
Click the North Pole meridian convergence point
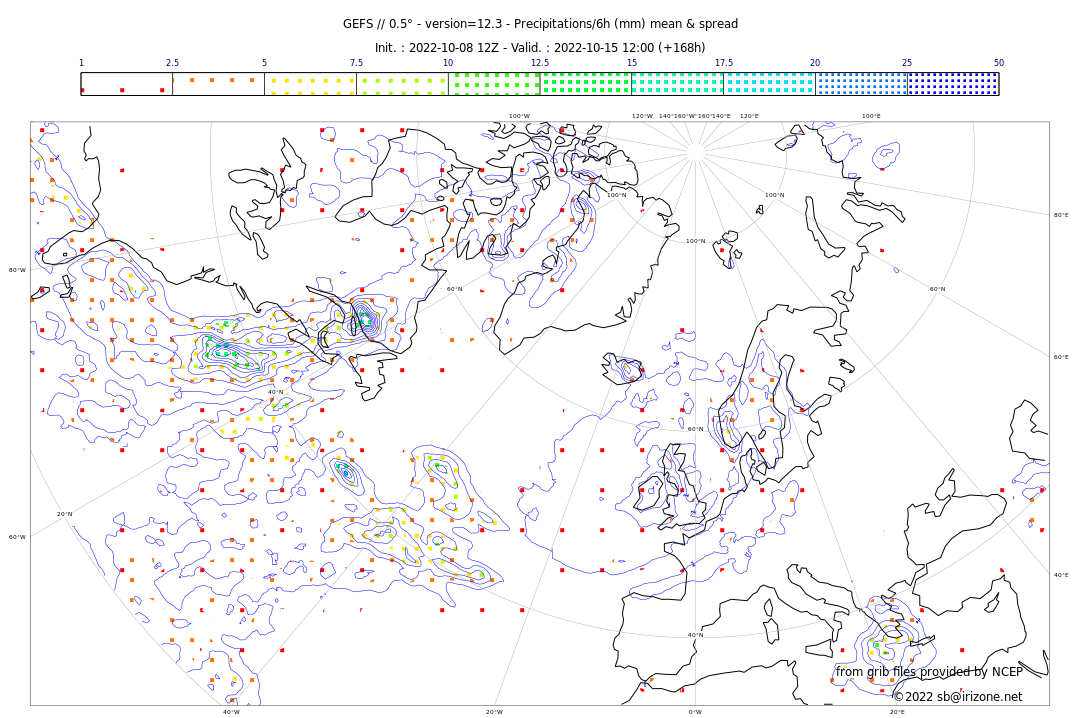tap(696, 153)
